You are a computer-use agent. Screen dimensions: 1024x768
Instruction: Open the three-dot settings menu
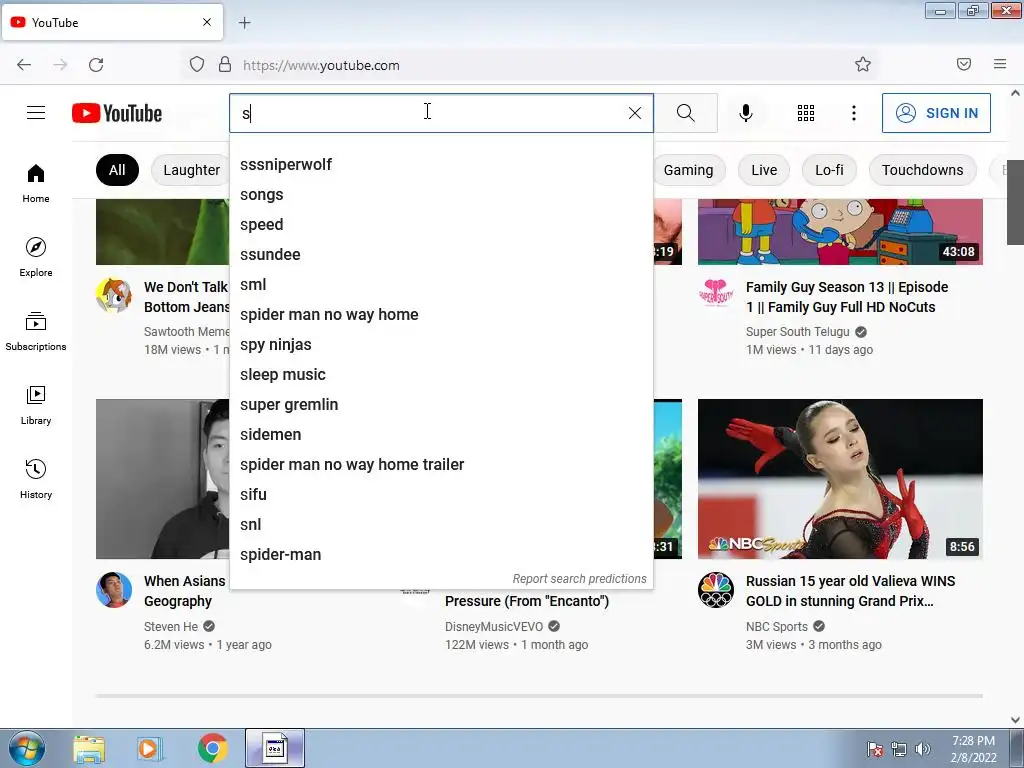click(854, 113)
